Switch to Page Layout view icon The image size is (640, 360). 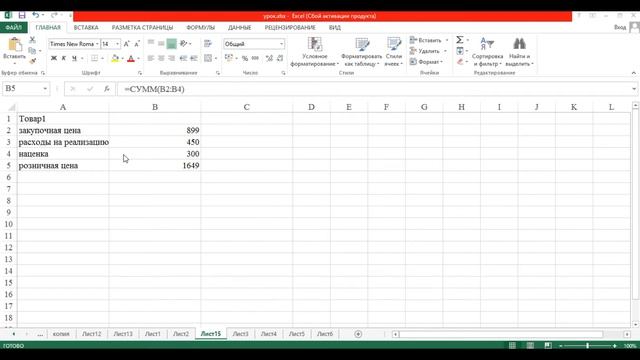click(x=530, y=346)
